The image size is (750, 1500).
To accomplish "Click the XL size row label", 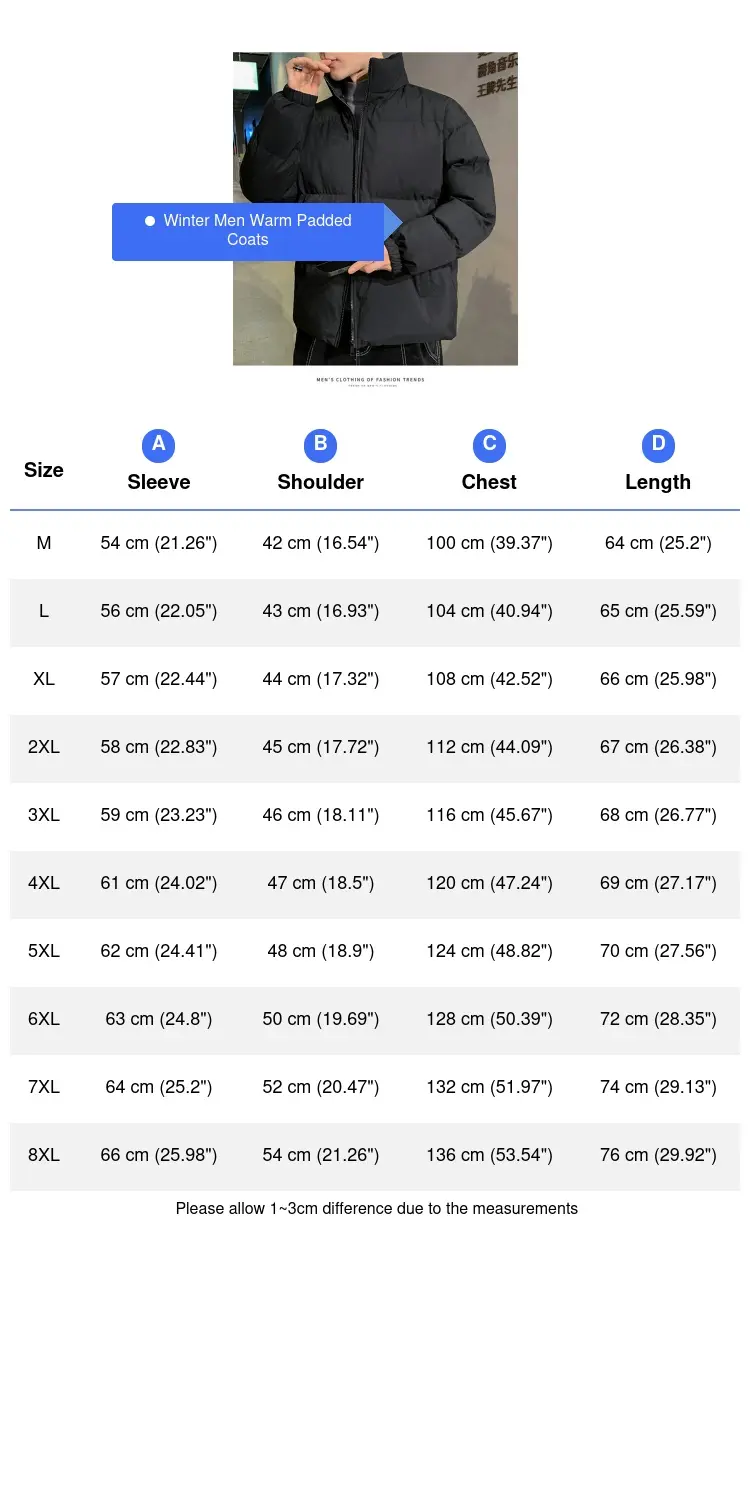I will point(44,679).
